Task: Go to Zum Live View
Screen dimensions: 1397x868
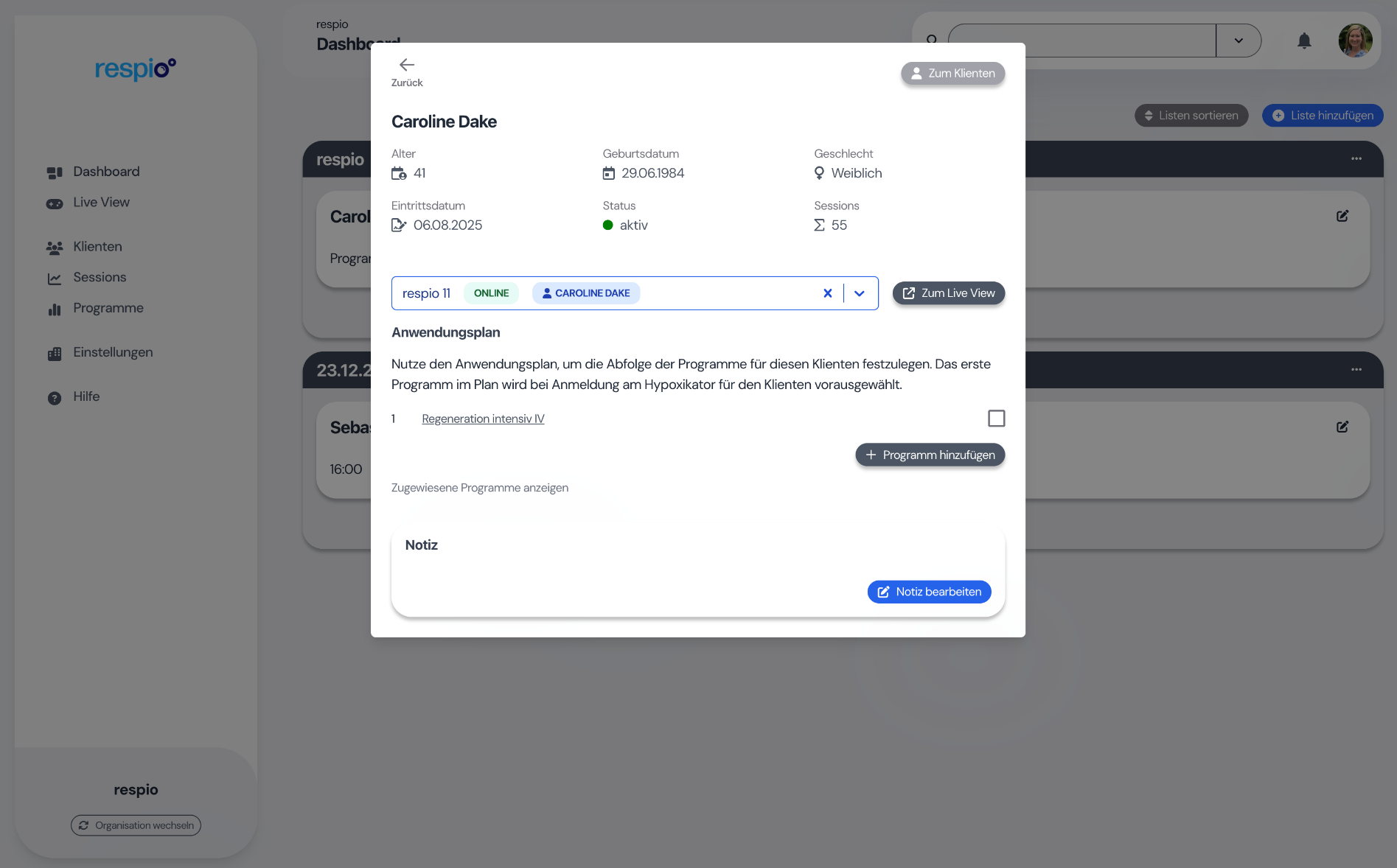Action: click(x=948, y=293)
